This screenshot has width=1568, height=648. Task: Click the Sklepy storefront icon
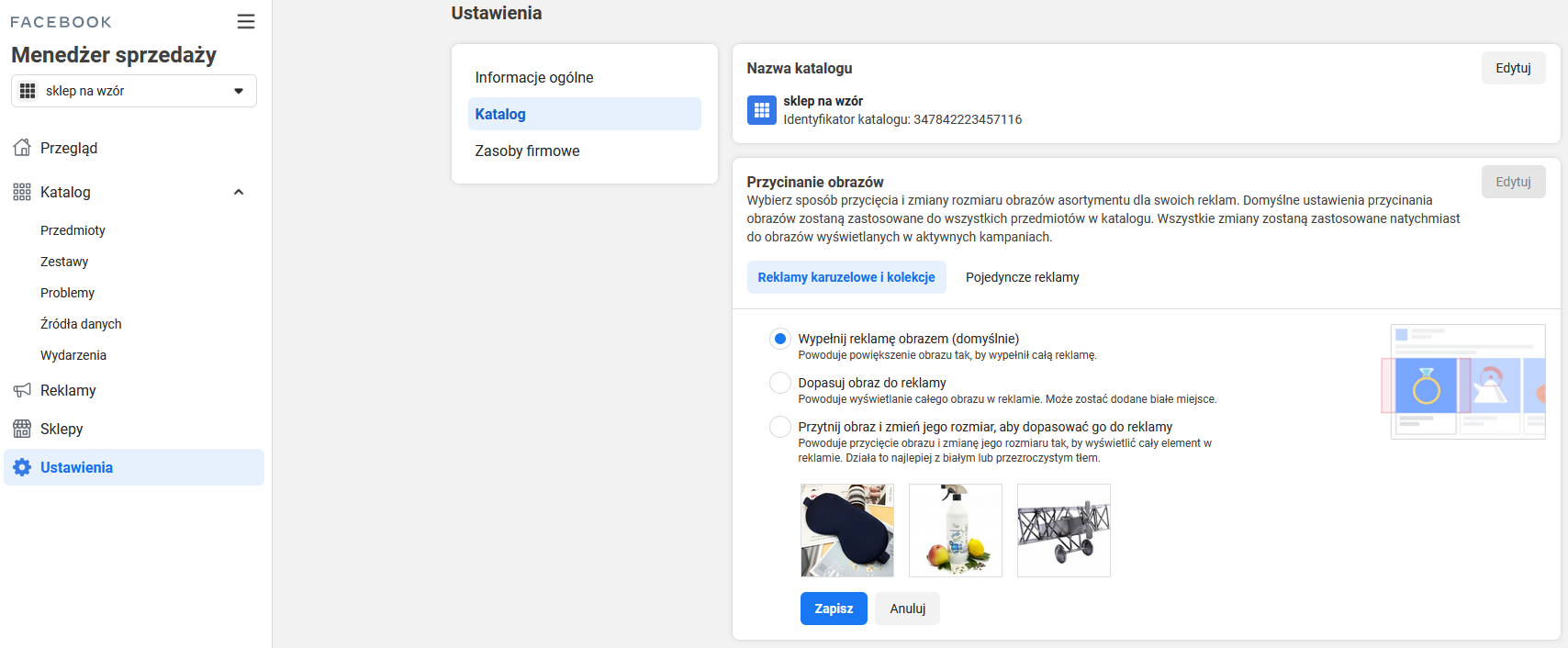pos(22,429)
